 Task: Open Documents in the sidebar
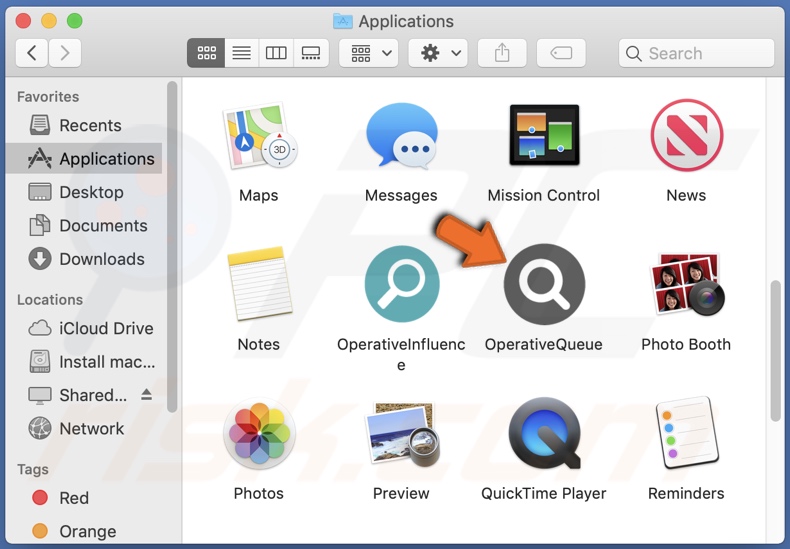click(x=84, y=226)
